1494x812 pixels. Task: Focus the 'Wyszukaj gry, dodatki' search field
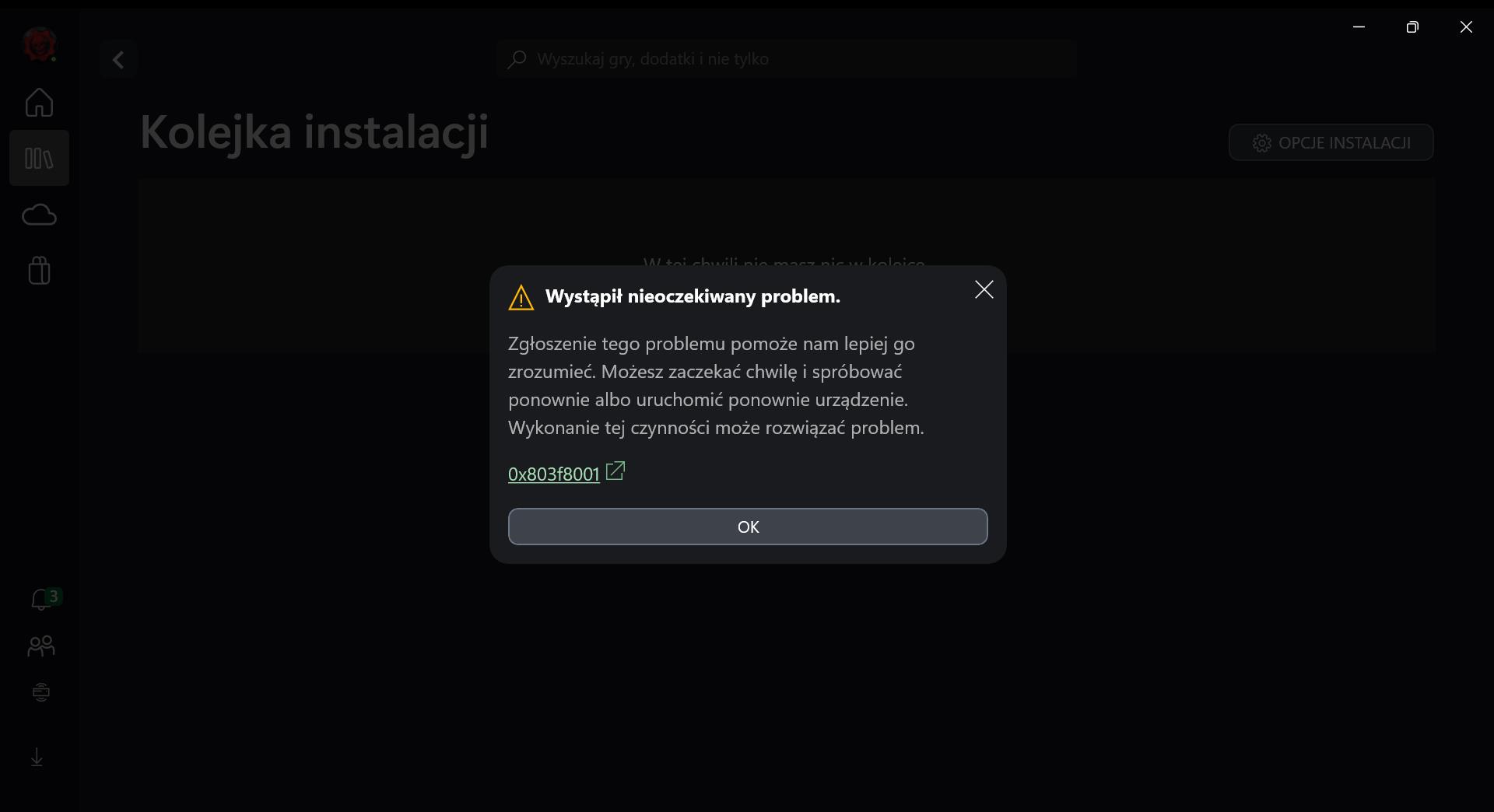[x=786, y=59]
